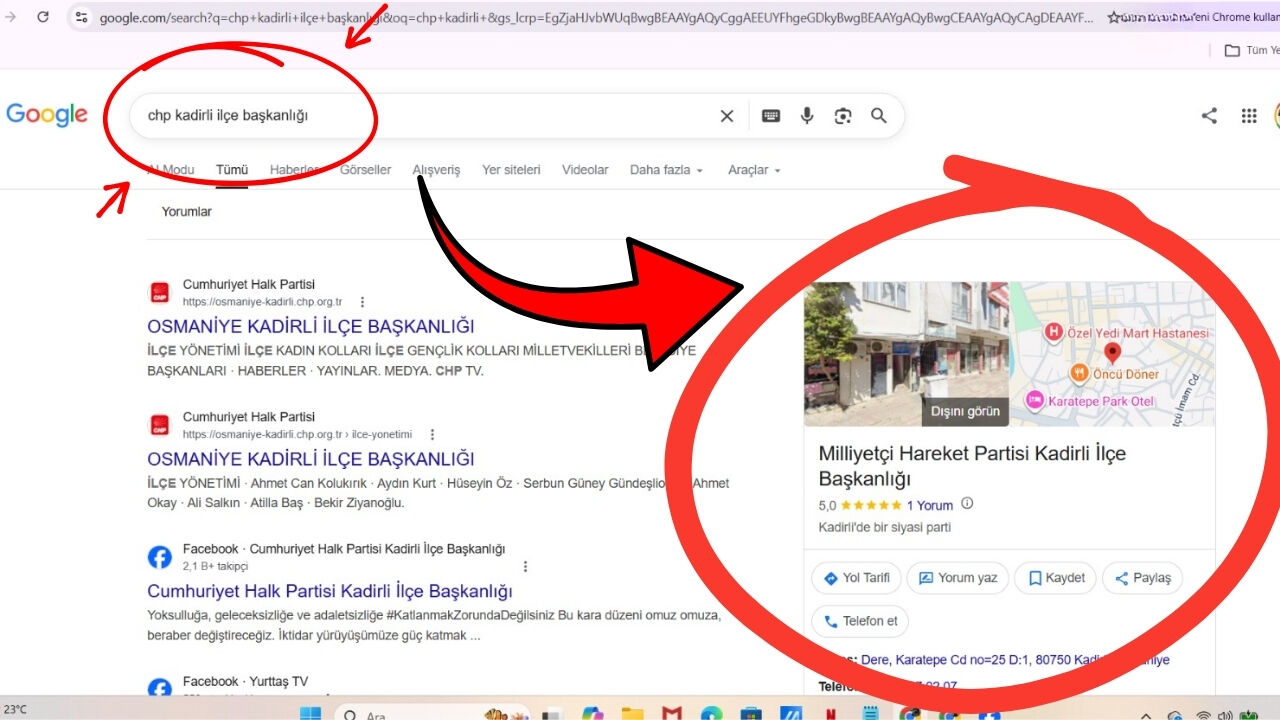Switch to the Videolar tab

tap(585, 170)
